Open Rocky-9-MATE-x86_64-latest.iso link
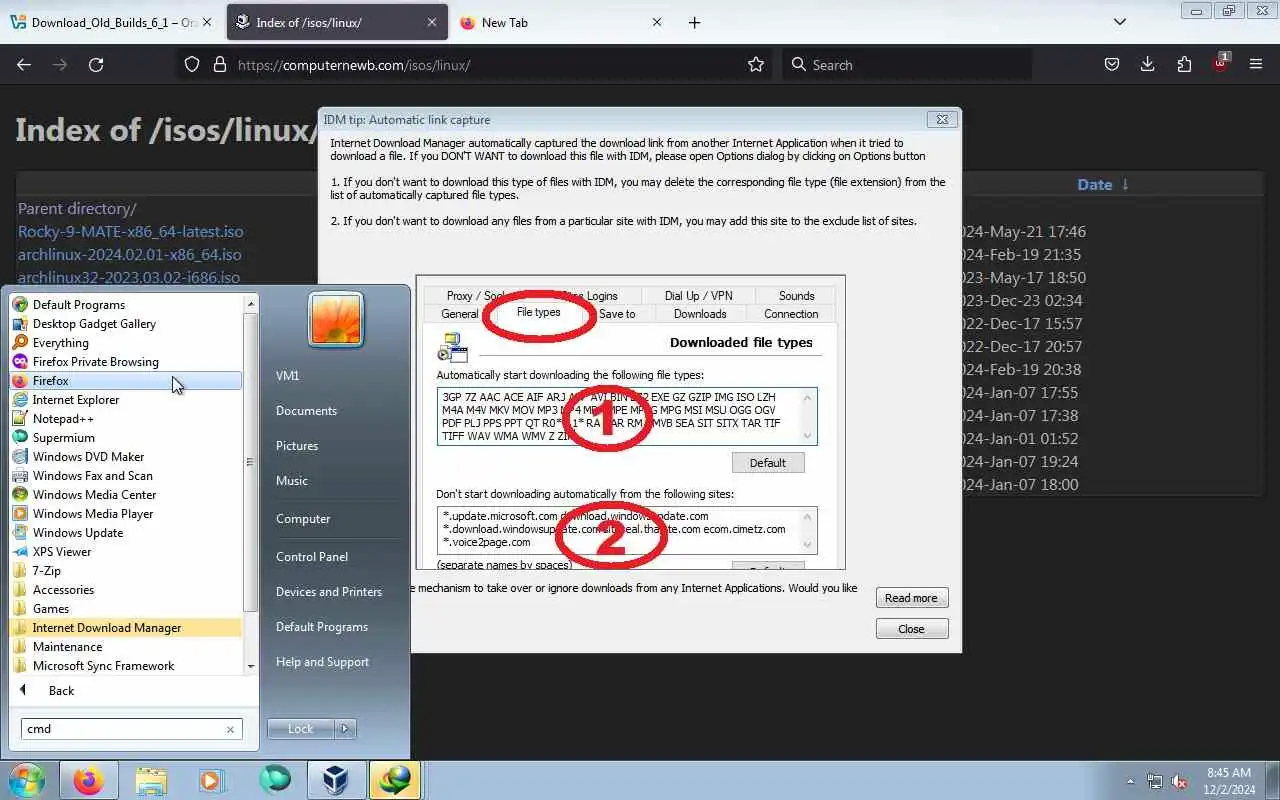1280x800 pixels. coord(131,232)
